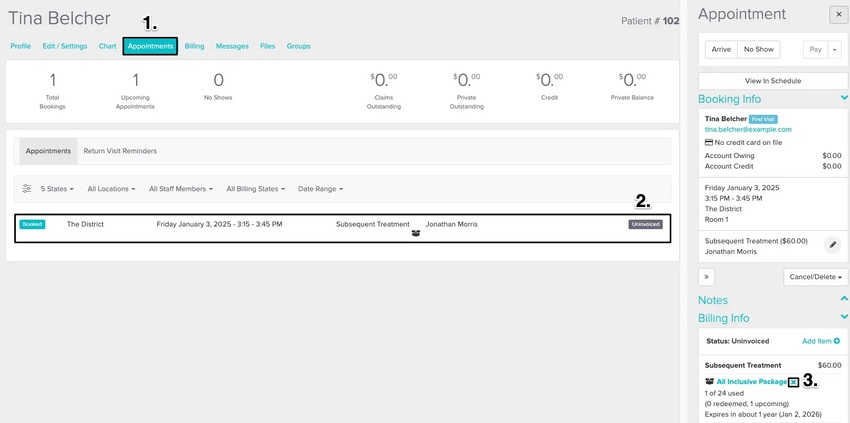Open the 5 States filter dropdown
The image size is (850, 423).
point(57,189)
